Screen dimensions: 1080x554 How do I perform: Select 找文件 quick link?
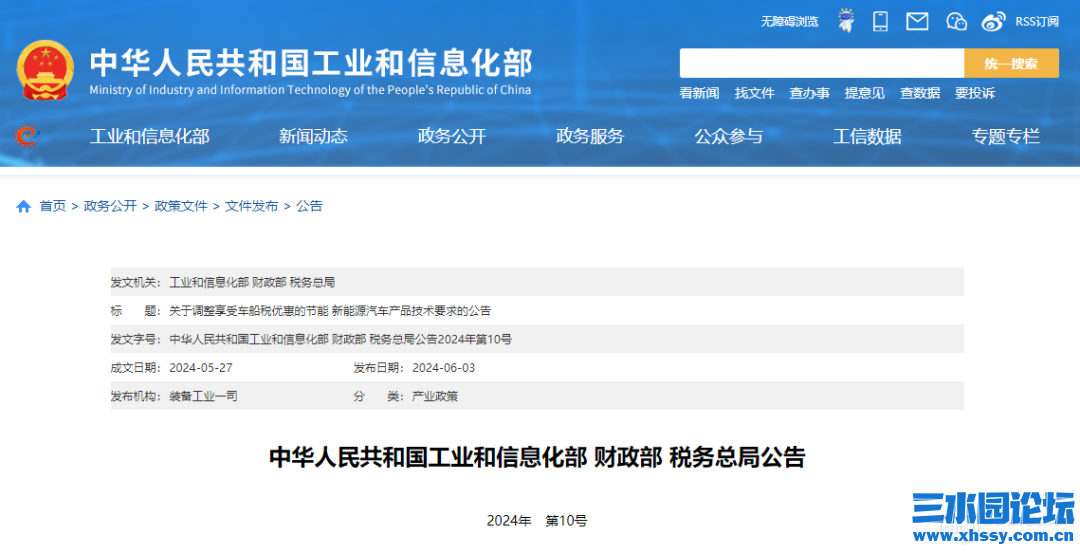754,93
